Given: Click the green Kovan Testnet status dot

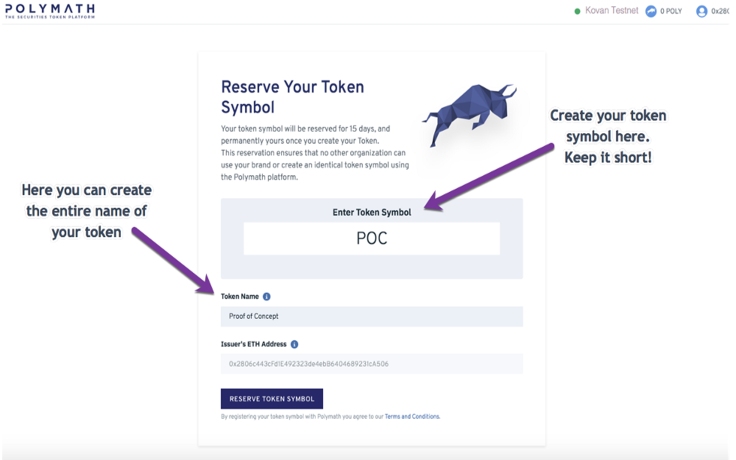Looking at the screenshot, I should pyautogui.click(x=577, y=11).
